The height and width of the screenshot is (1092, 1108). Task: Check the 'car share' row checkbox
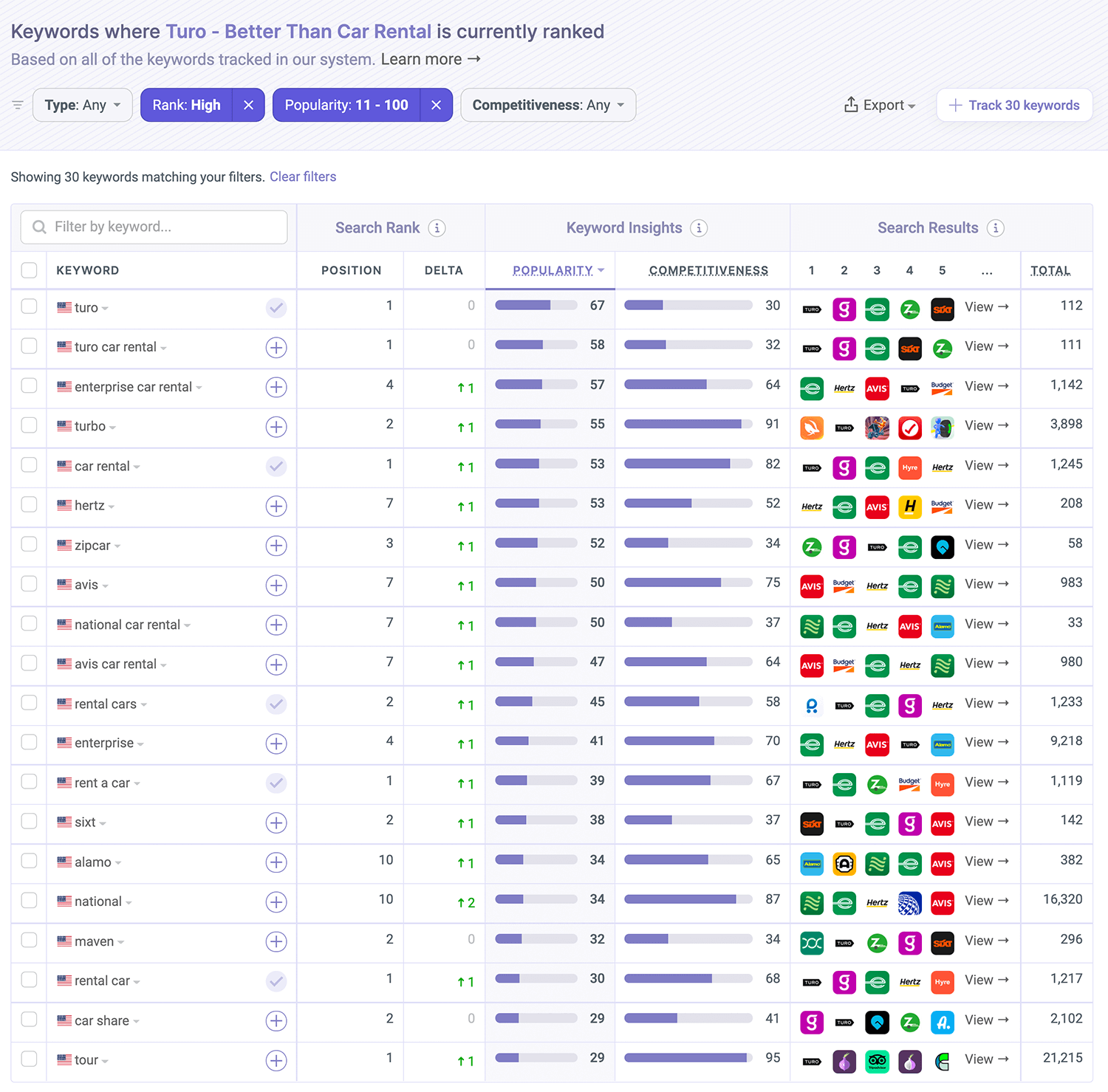29,1019
